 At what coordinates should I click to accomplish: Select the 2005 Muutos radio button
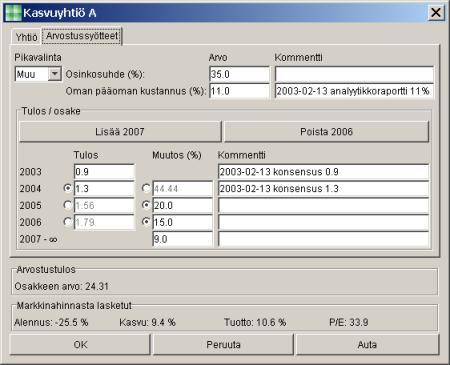click(146, 205)
